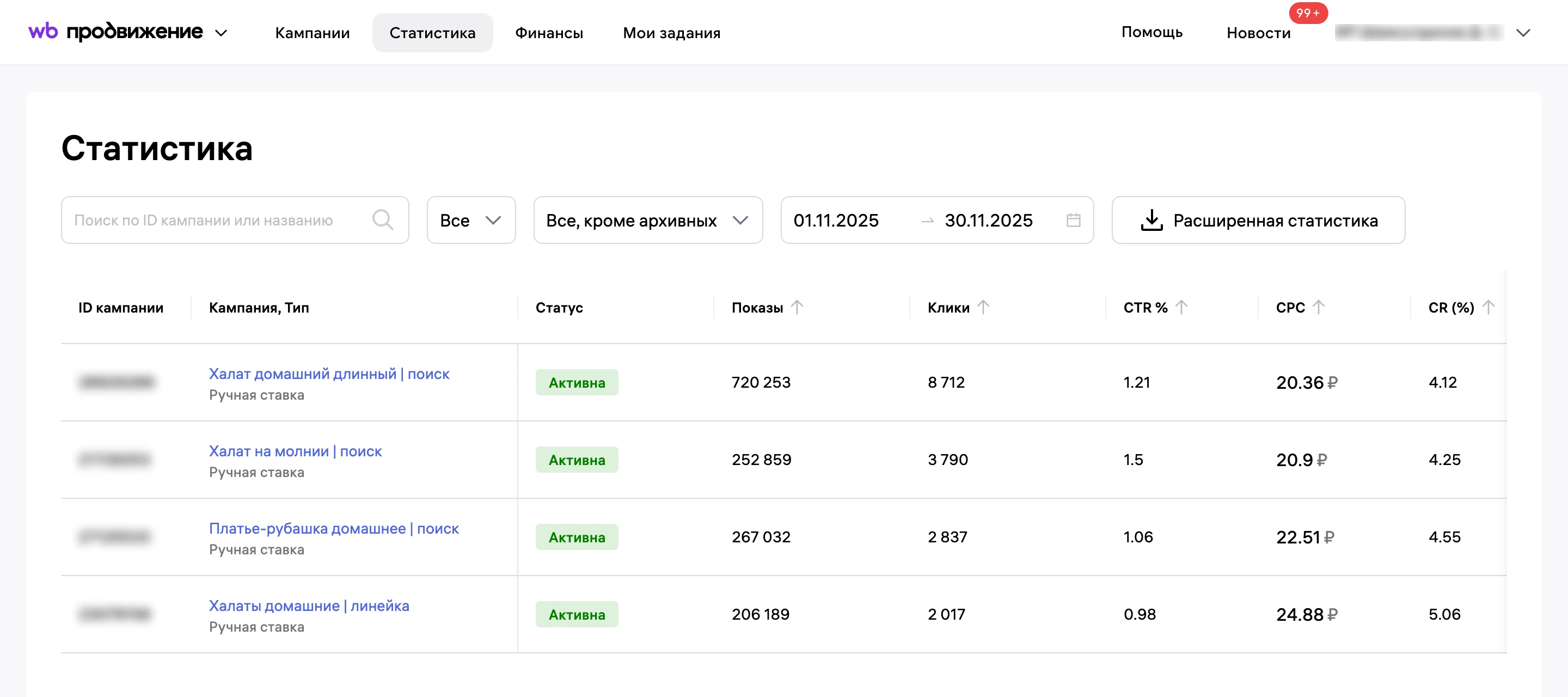
Task: Sort by Показы column arrow
Action: coord(797,308)
